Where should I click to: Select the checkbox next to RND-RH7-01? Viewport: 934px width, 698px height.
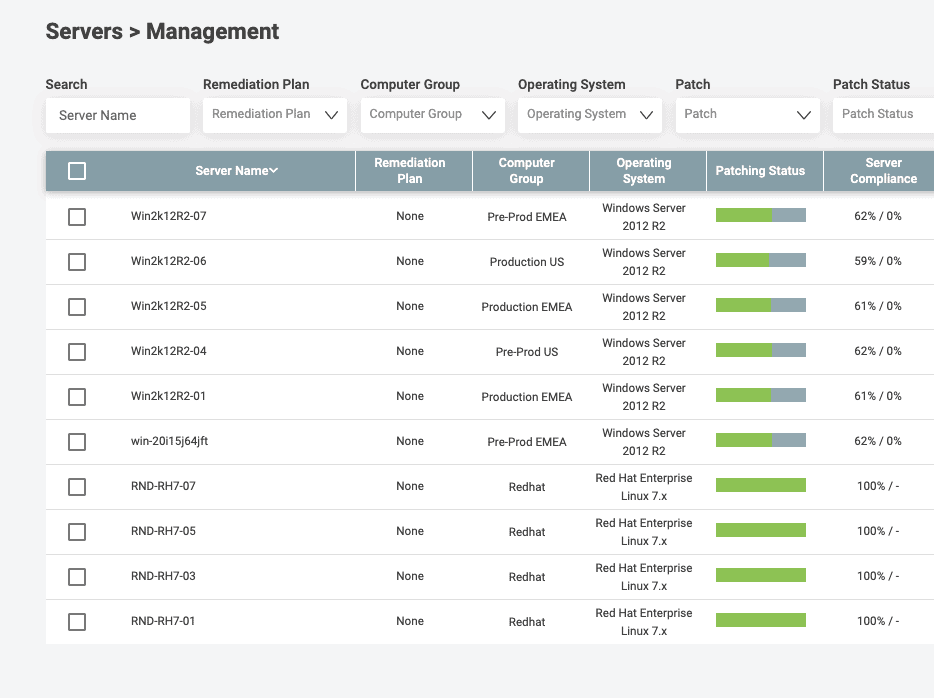(77, 621)
